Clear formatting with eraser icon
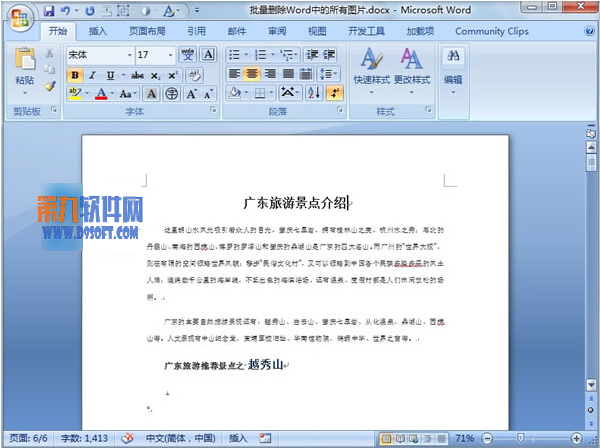 pyautogui.click(x=194, y=75)
